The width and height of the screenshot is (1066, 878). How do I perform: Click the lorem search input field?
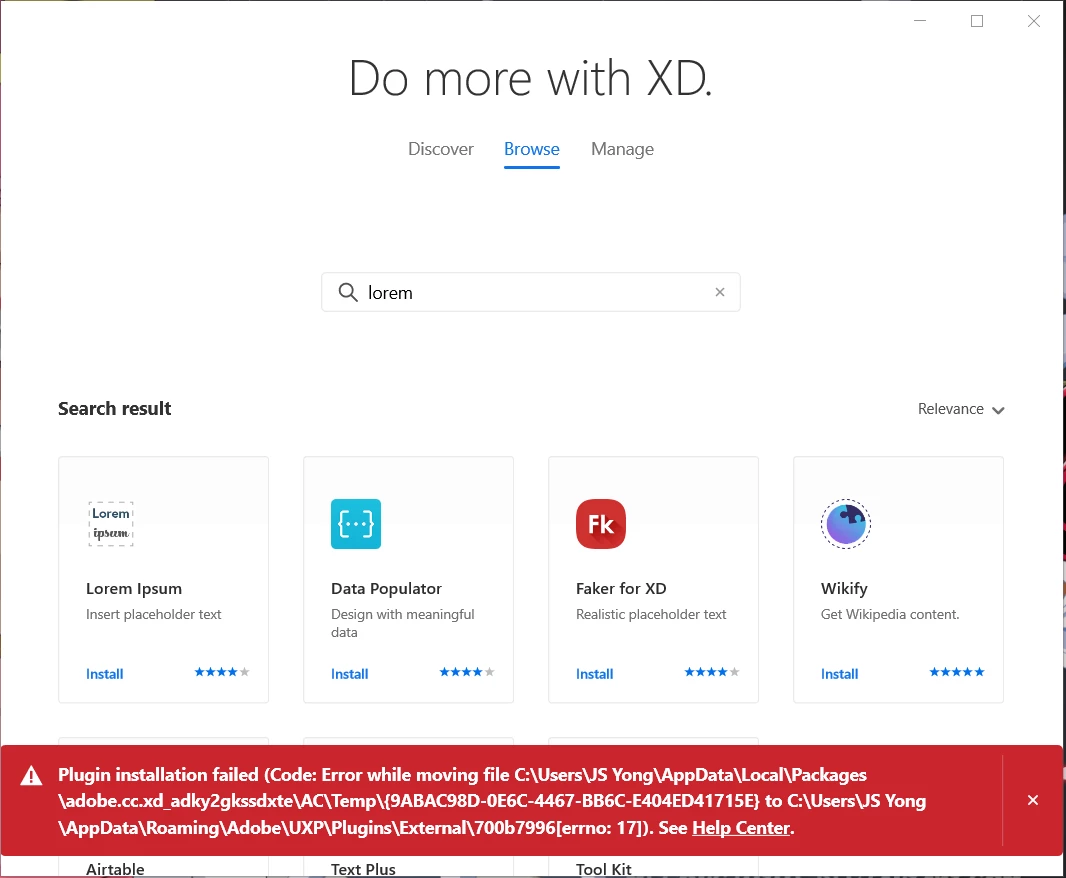[530, 292]
